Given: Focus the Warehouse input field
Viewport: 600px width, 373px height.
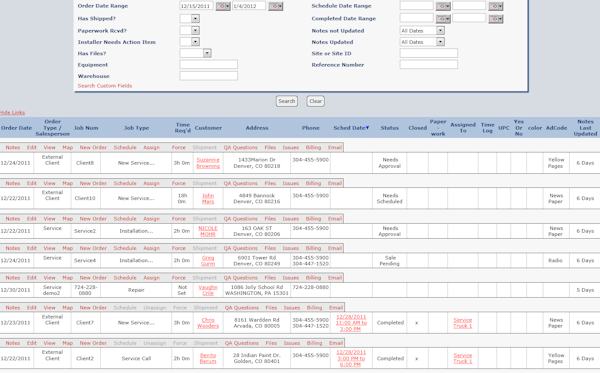Looking at the screenshot, I should (x=209, y=76).
